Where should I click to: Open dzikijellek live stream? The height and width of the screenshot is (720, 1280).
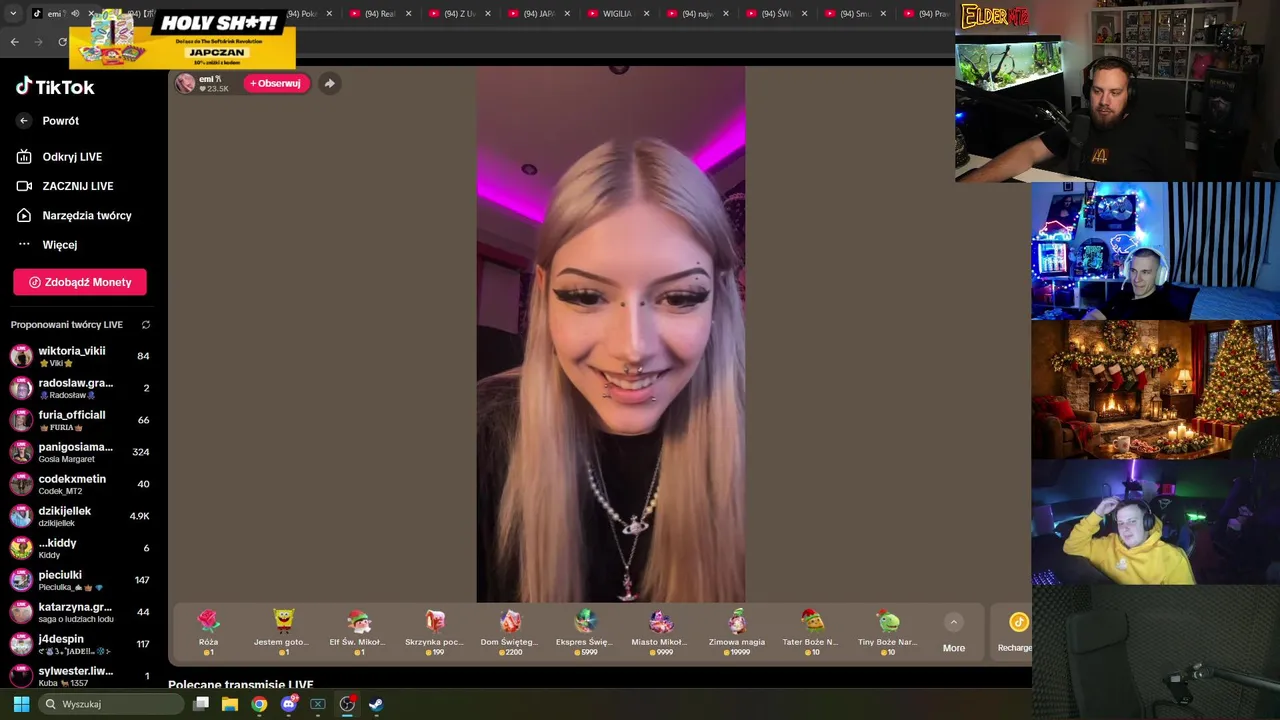(80, 516)
